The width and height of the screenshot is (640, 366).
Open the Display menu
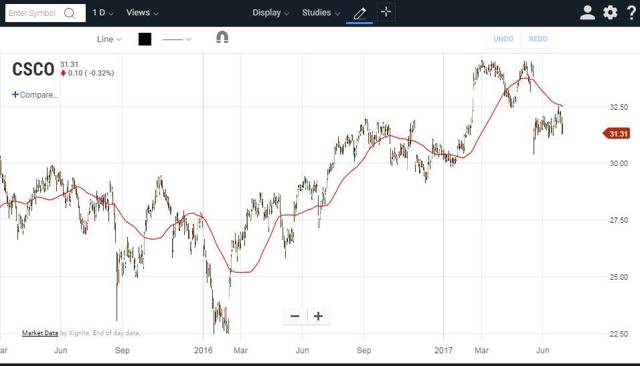tap(271, 13)
